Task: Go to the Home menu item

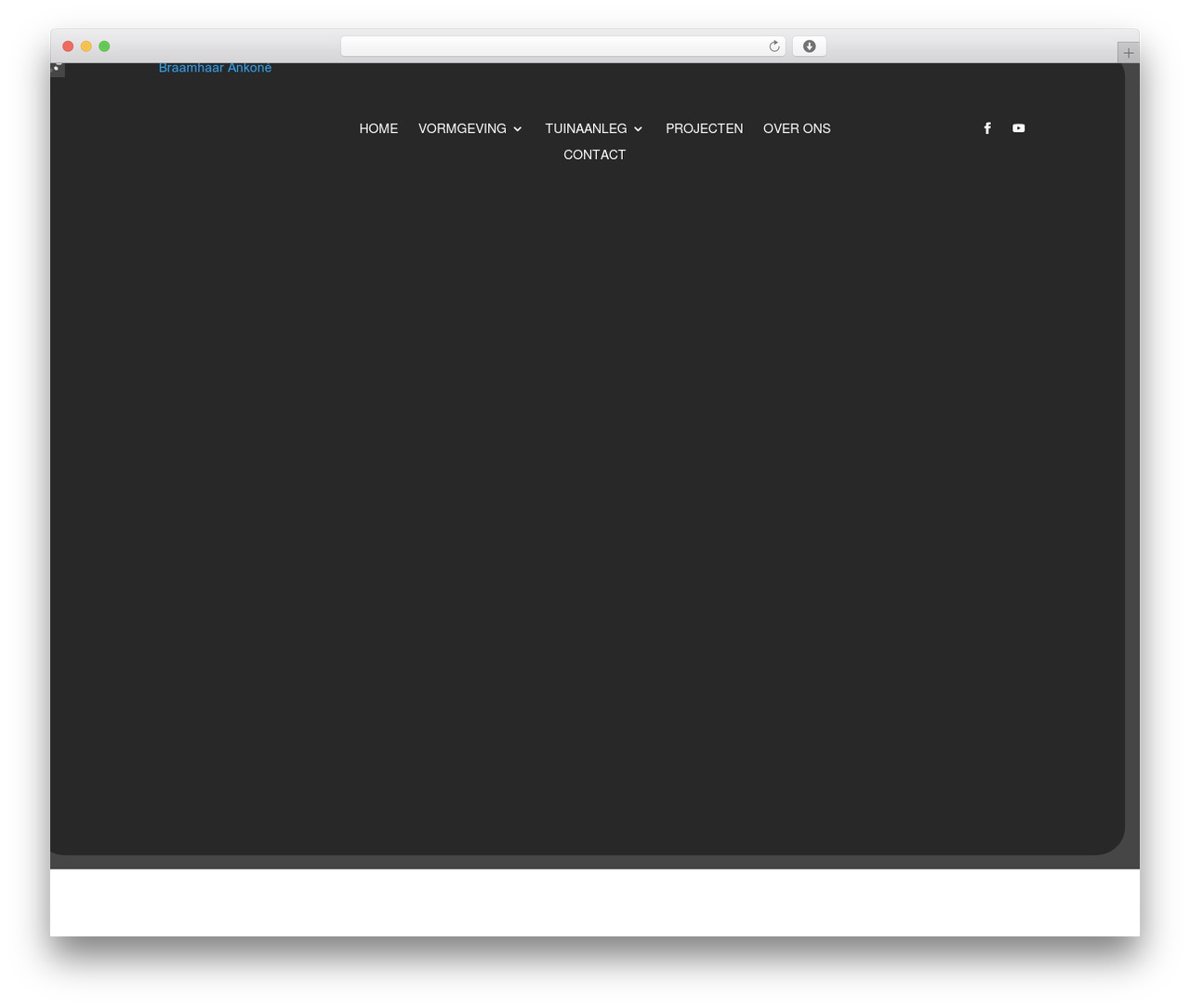Action: tap(378, 128)
